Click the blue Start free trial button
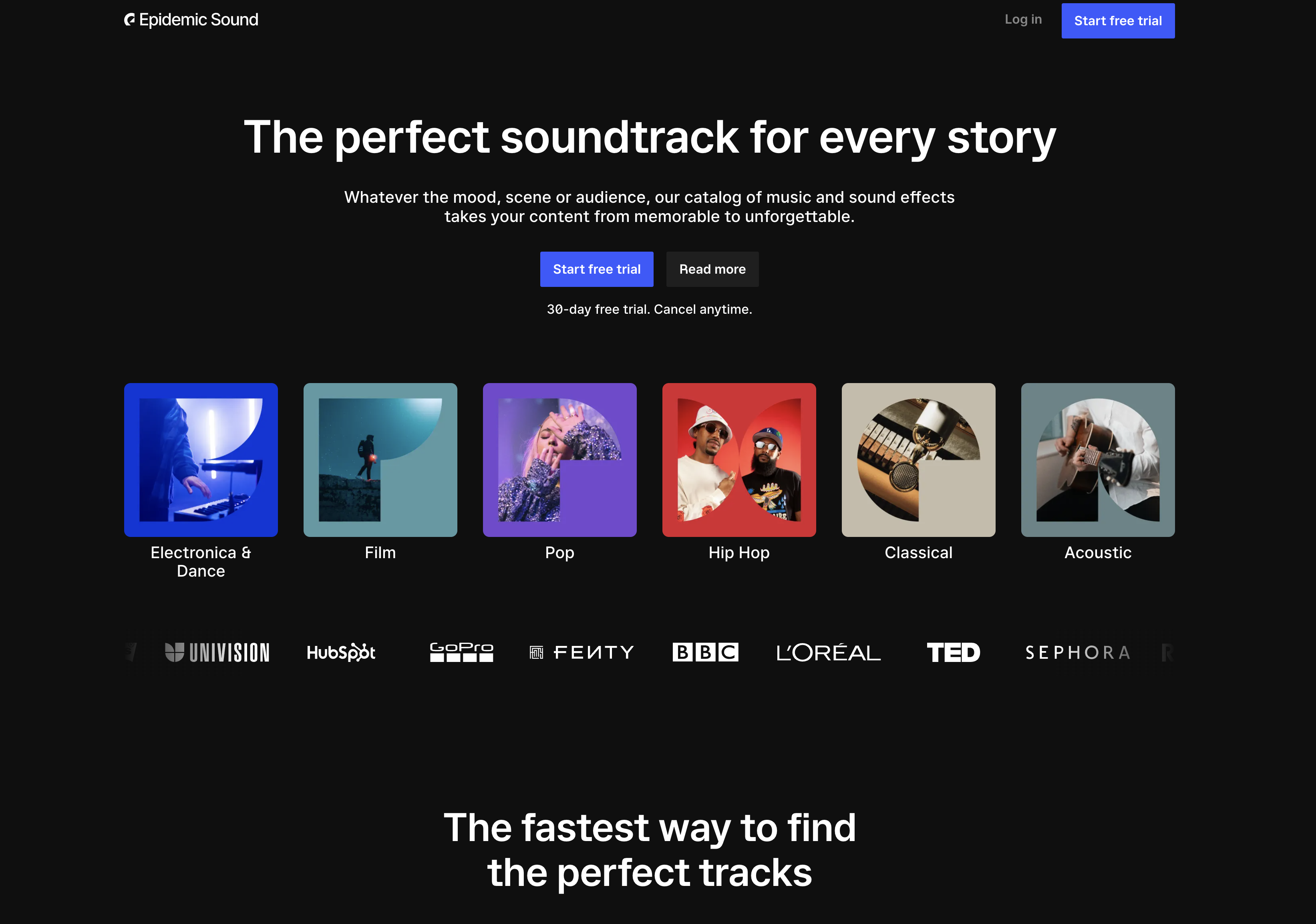The width and height of the screenshot is (1316, 924). point(597,269)
